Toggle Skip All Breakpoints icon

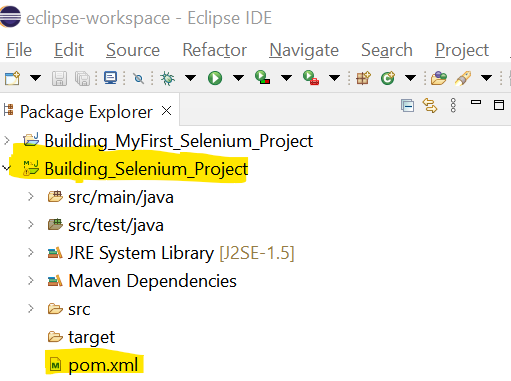click(138, 79)
